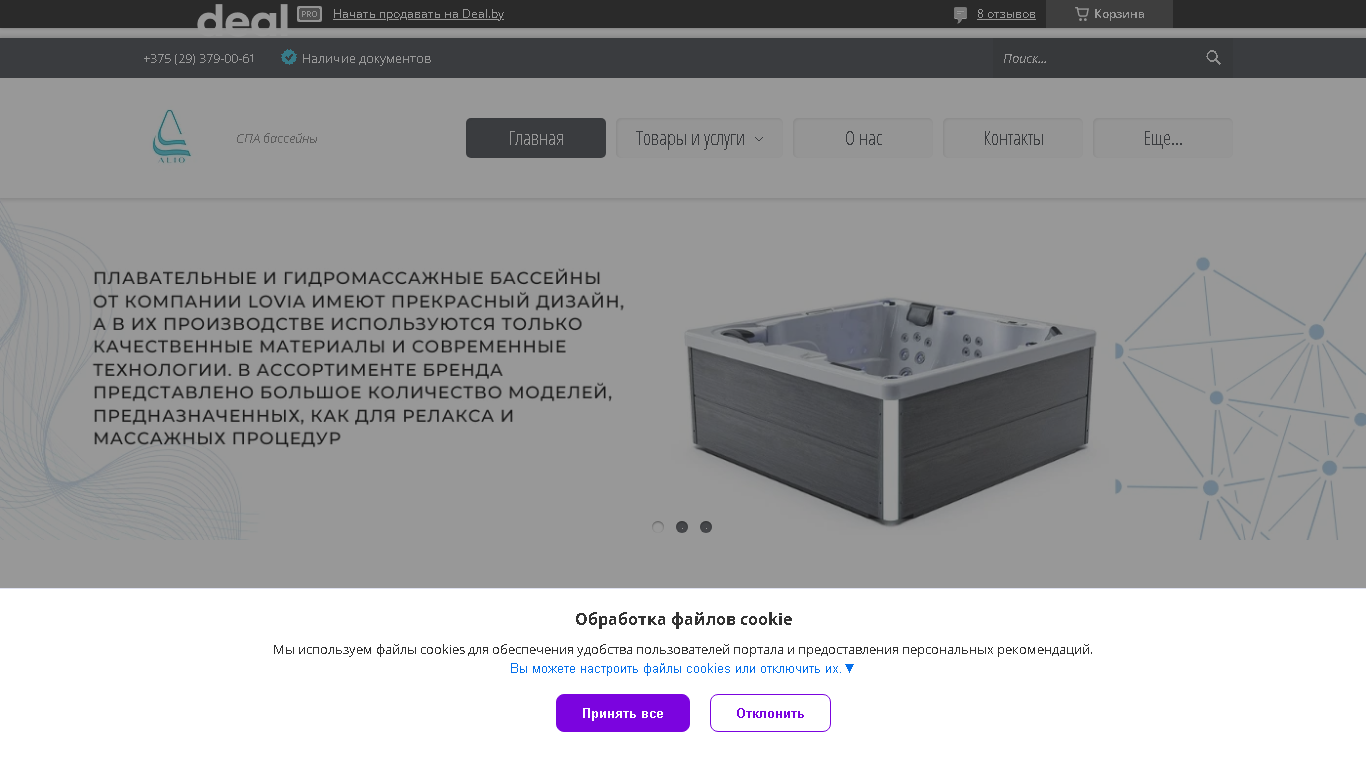Open the Контакты page
This screenshot has height=768, width=1366.
click(x=1013, y=138)
